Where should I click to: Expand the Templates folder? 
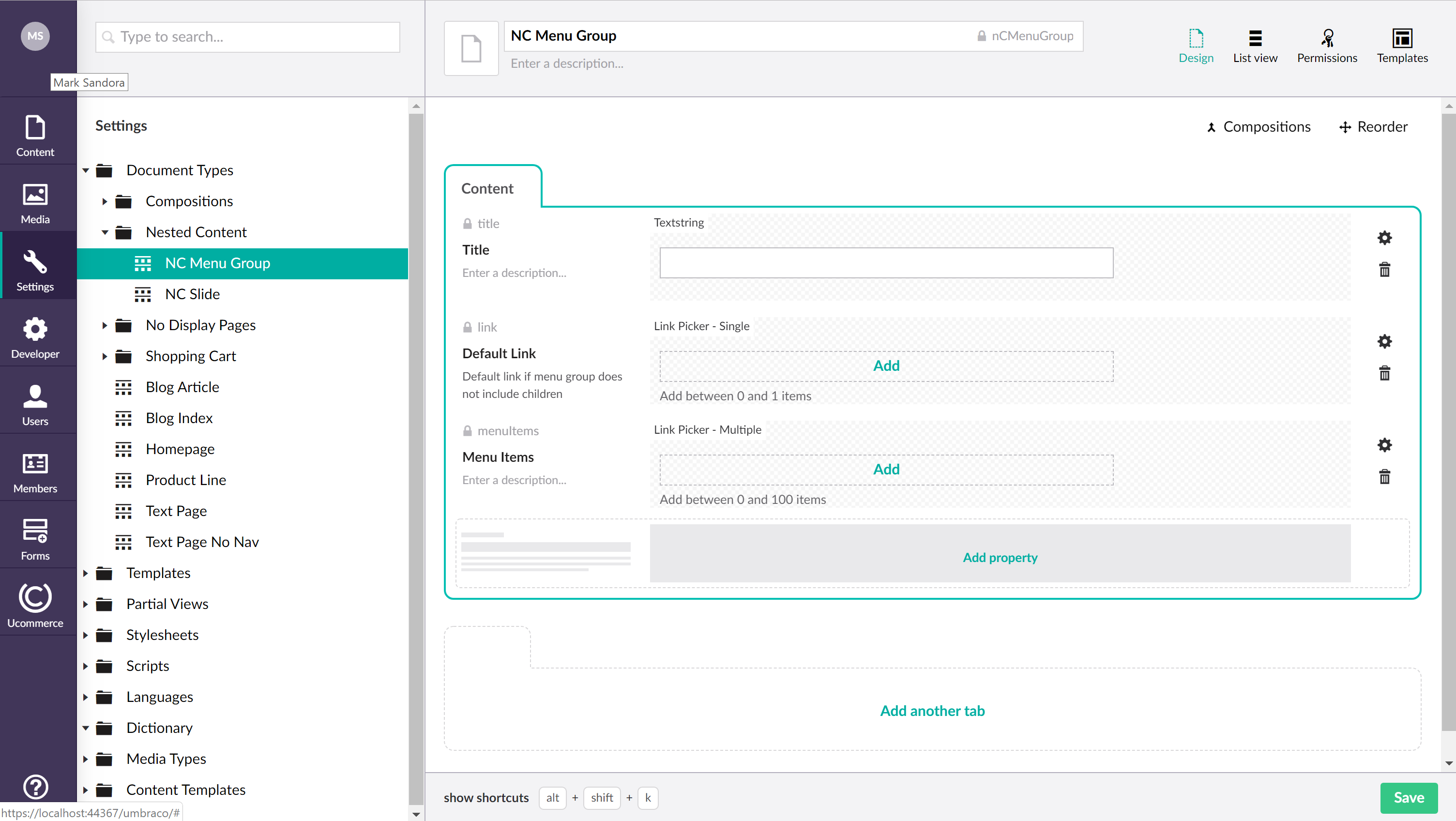pos(86,573)
